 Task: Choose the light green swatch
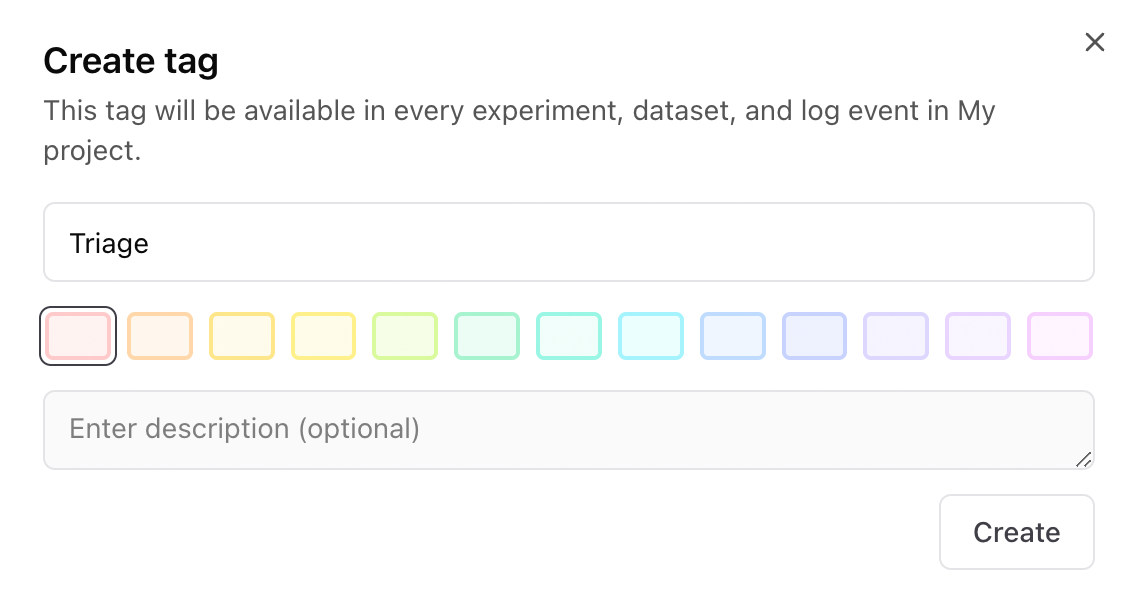point(405,336)
